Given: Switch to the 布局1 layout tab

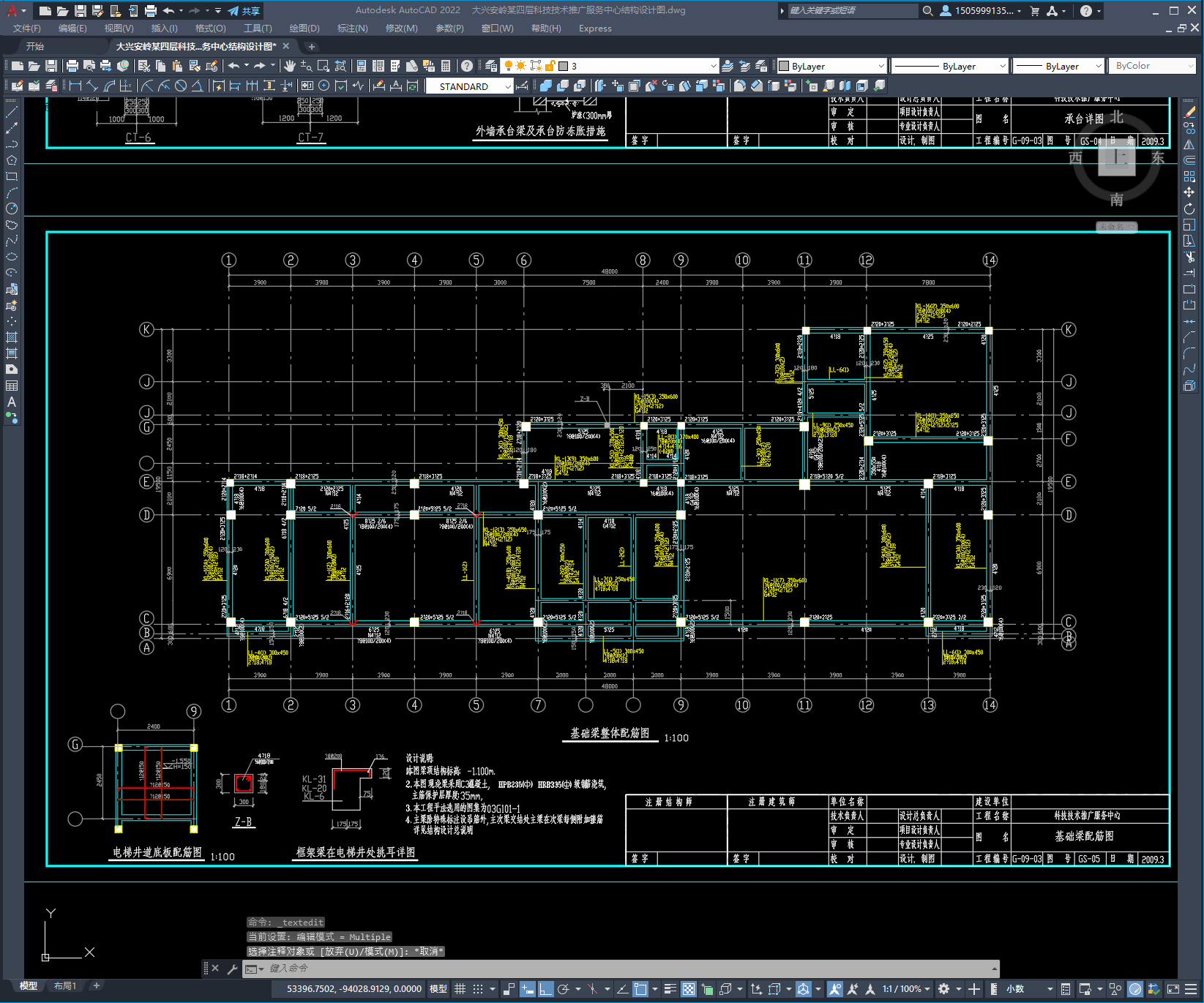Looking at the screenshot, I should (x=65, y=986).
